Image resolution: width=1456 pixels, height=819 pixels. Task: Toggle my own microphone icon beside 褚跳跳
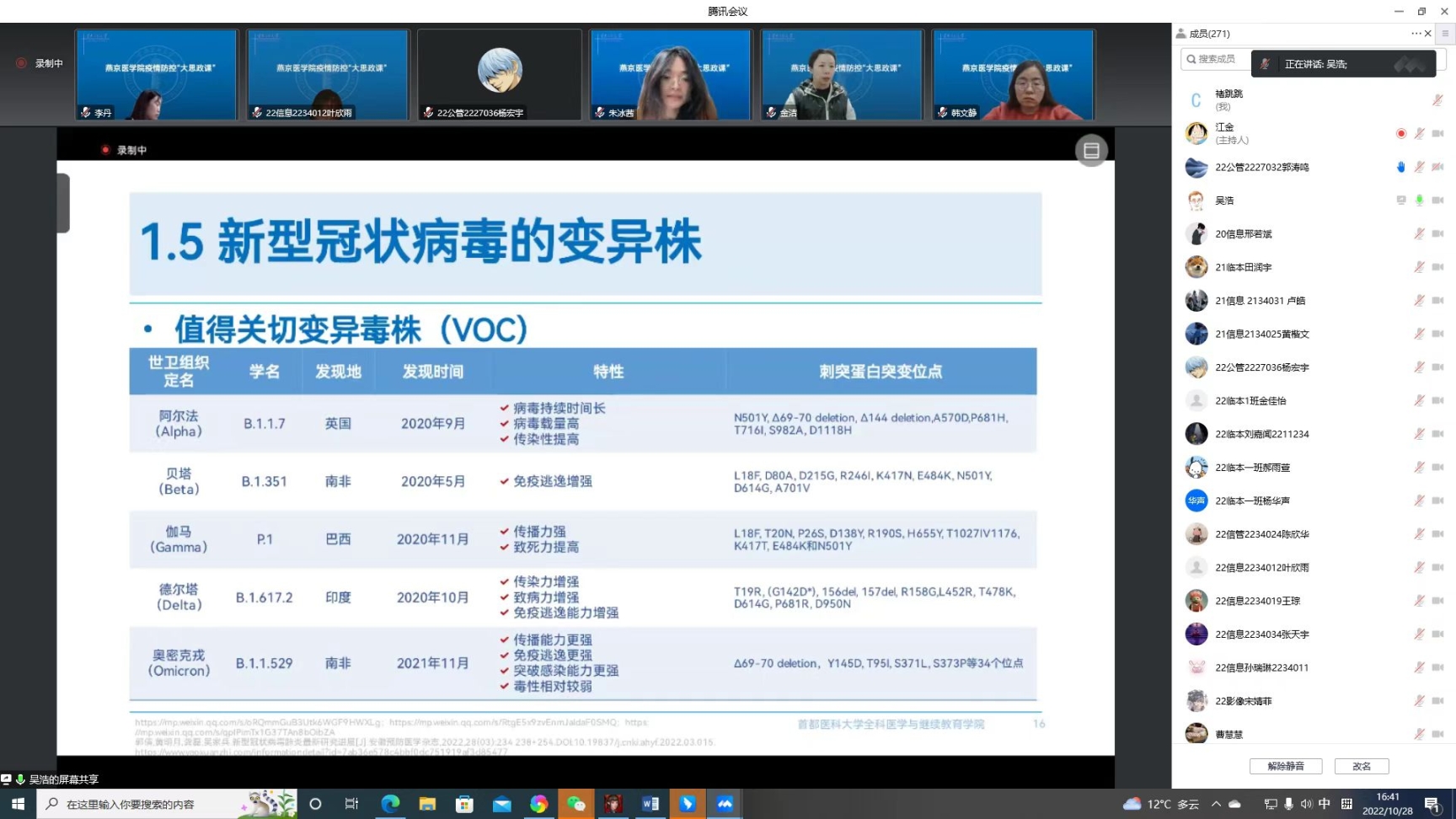click(x=1437, y=100)
